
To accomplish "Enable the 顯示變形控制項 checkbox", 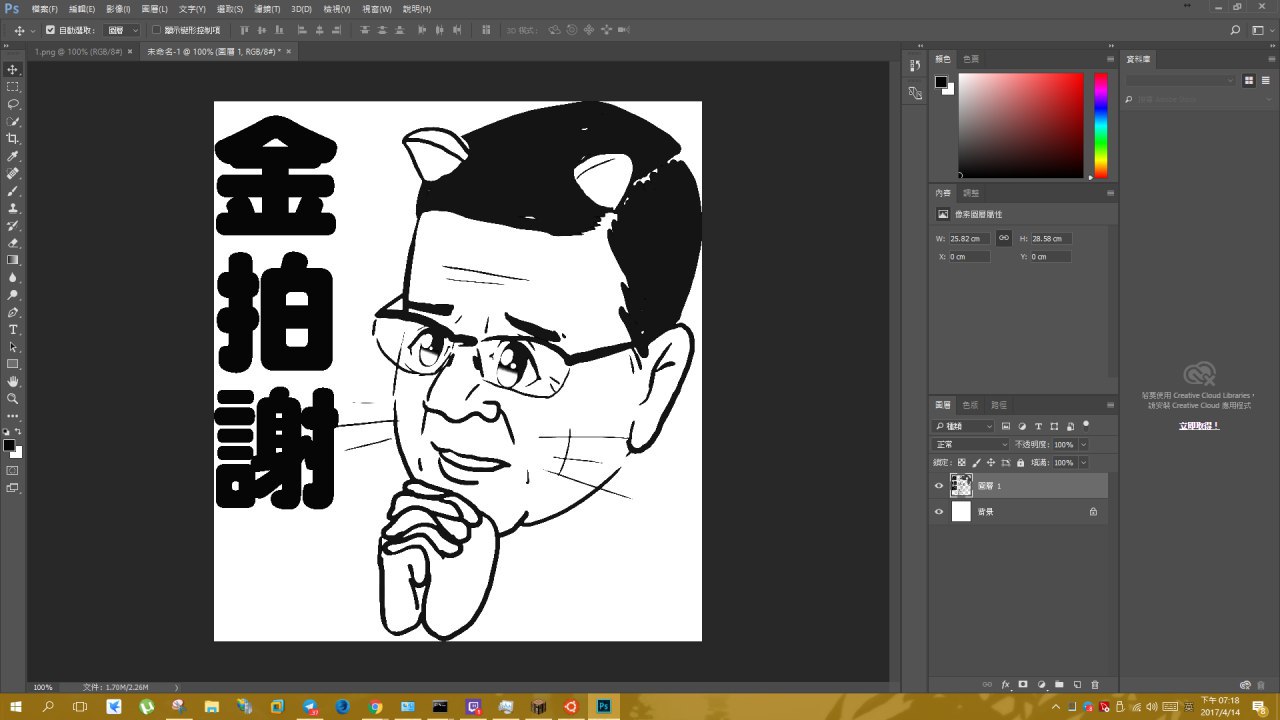I will pyautogui.click(x=156, y=30).
